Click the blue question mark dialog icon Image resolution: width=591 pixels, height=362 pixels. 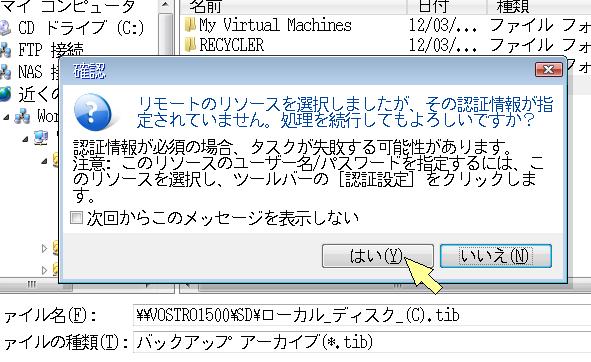coord(93,112)
